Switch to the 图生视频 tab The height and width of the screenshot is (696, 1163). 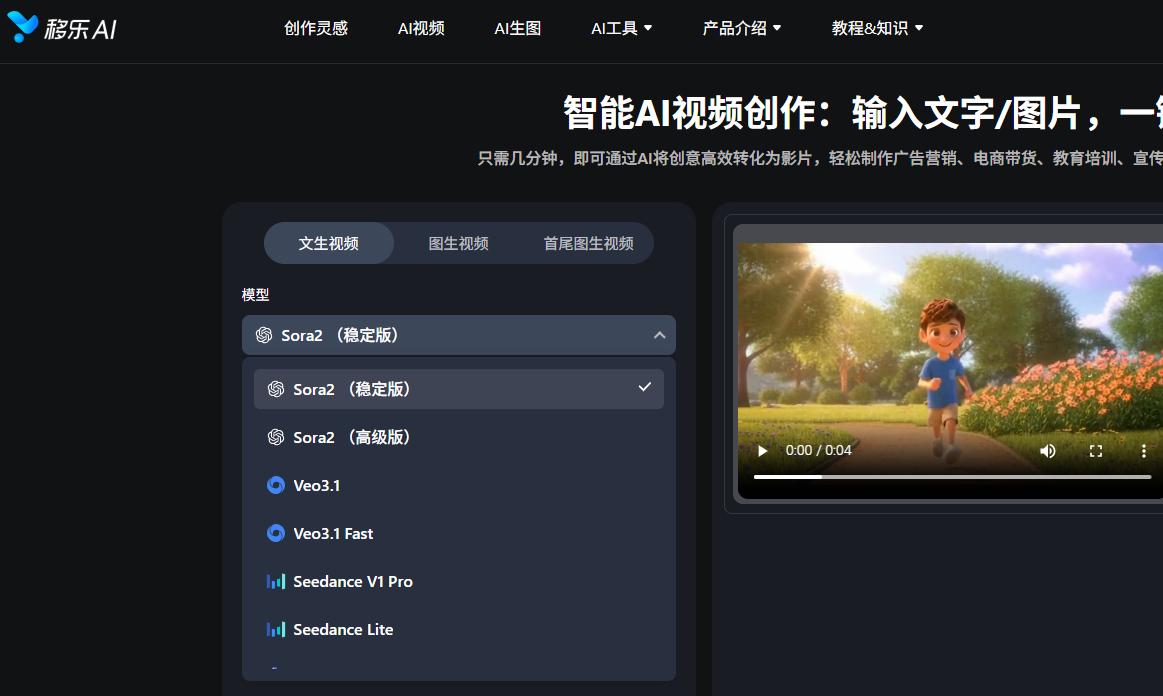(x=458, y=243)
